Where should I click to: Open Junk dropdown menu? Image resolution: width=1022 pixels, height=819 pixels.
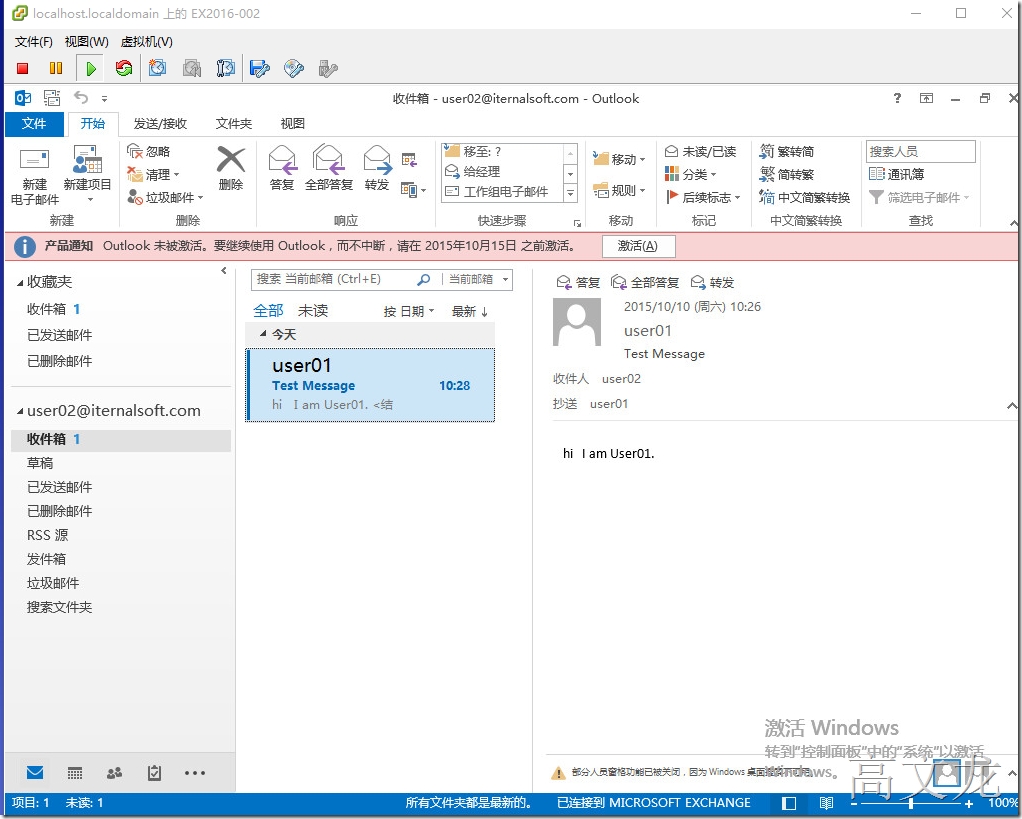coord(166,197)
